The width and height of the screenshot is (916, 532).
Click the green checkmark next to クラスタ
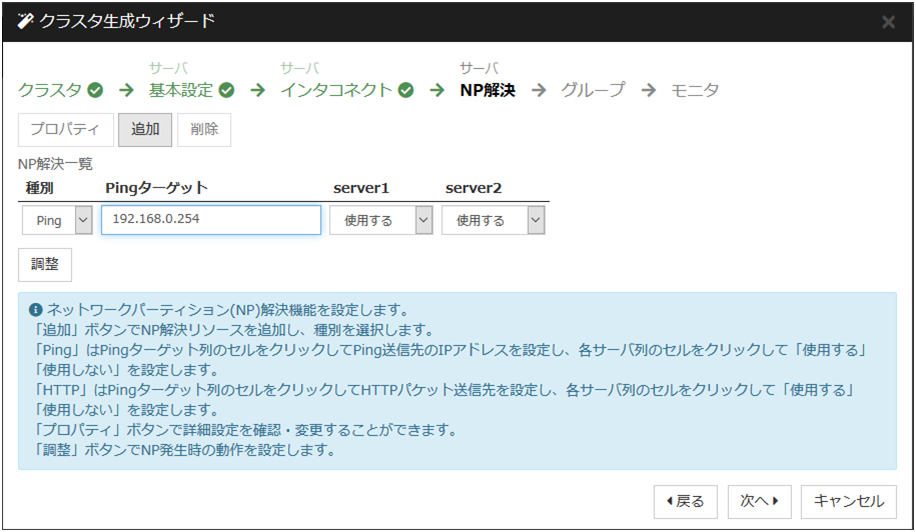(95, 90)
